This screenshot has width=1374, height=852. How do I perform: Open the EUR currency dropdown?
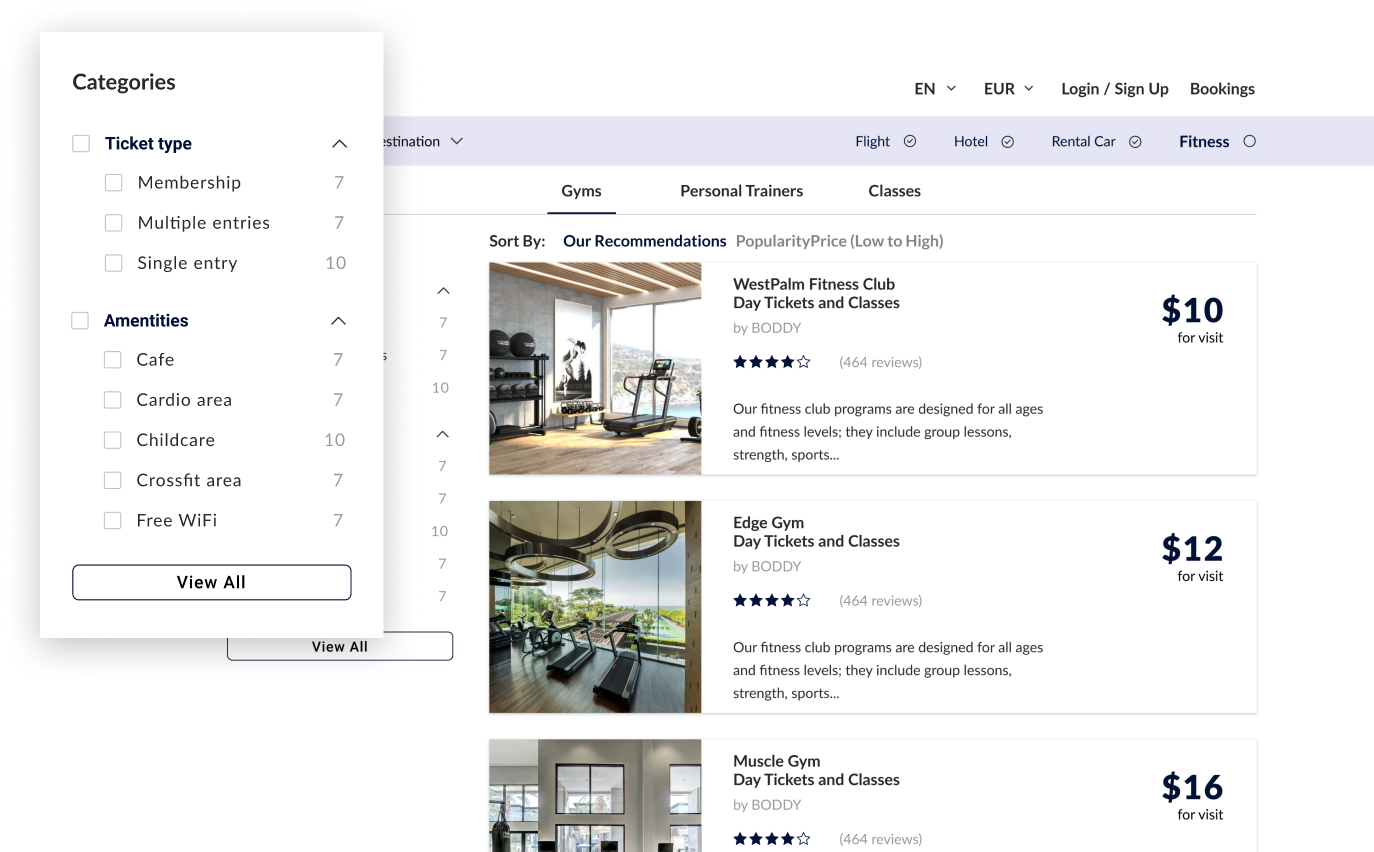coord(1008,89)
